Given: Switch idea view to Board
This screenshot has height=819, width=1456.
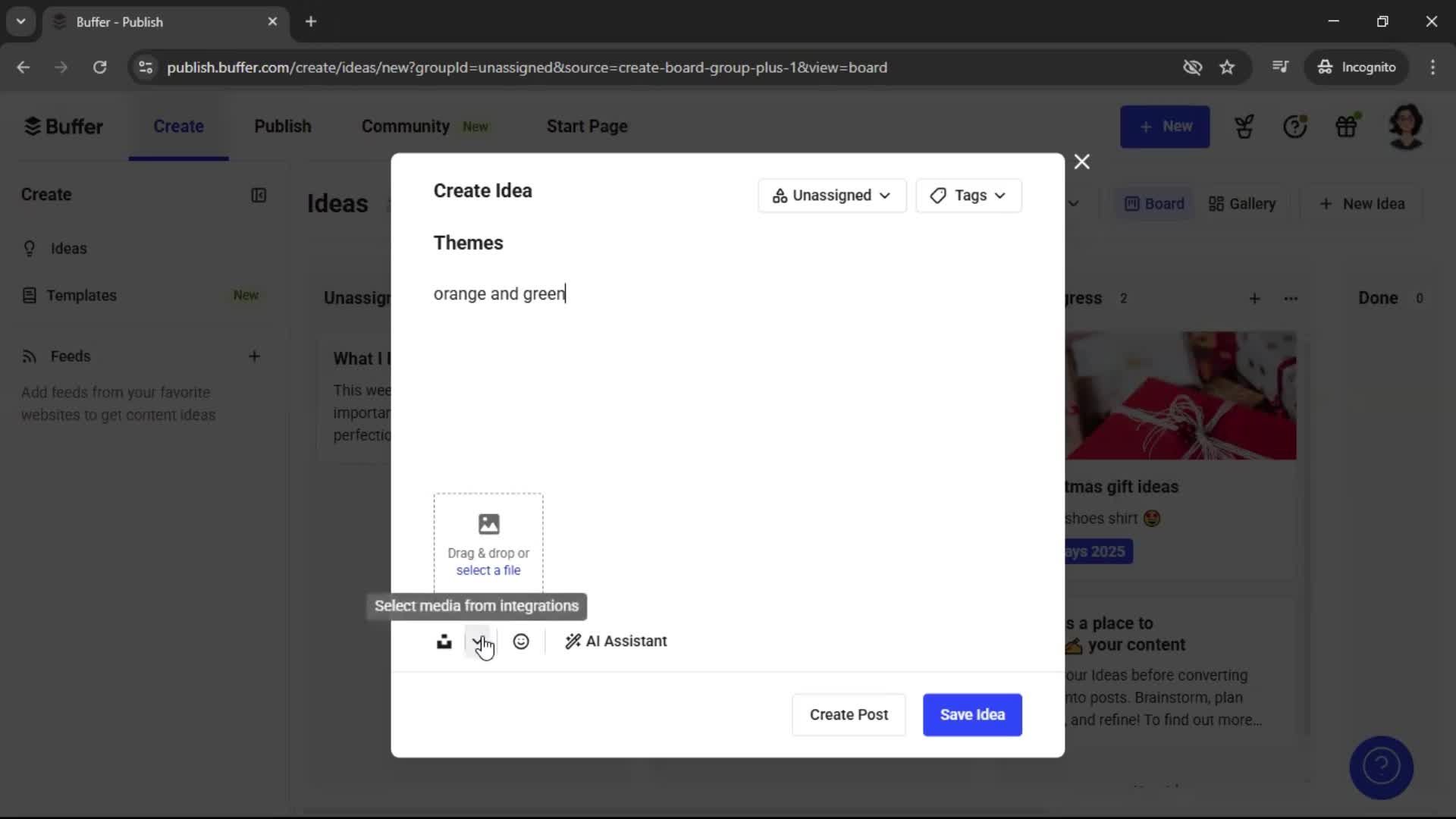Looking at the screenshot, I should coord(1153,203).
